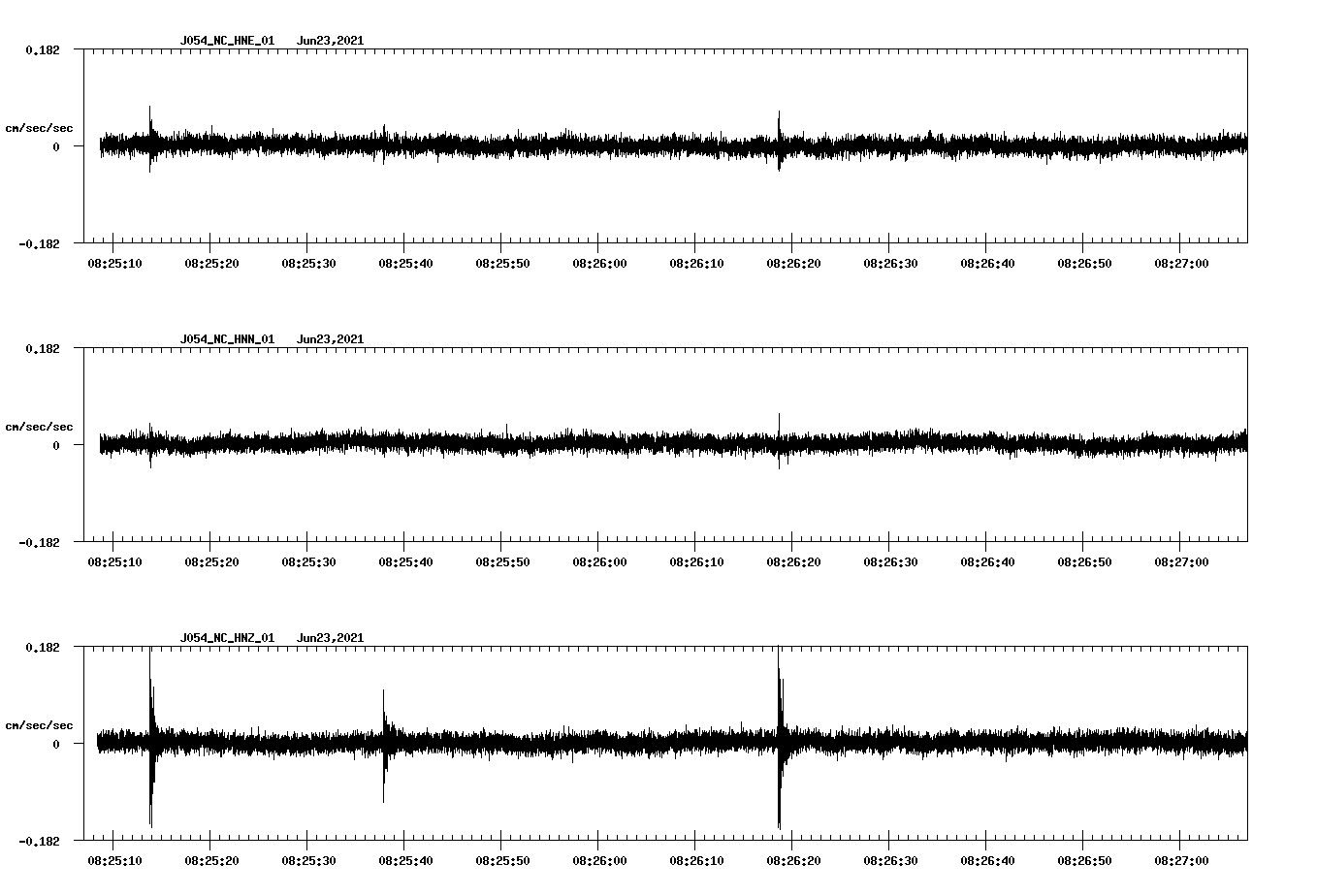1317x896 pixels.
Task: Click the 08:26:40 time label under HNN plot
Action: (x=987, y=562)
